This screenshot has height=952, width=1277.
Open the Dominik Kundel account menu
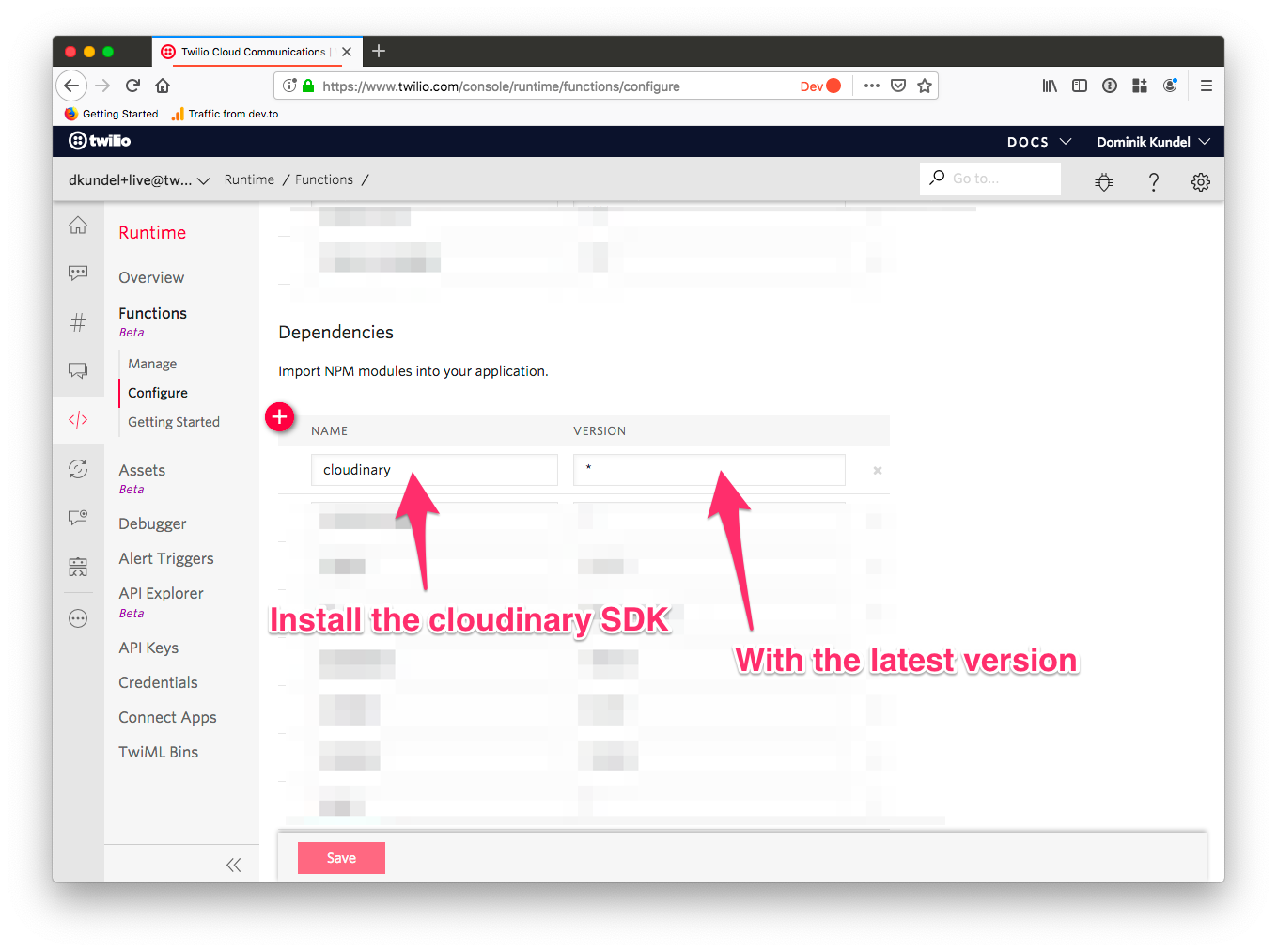pos(1153,142)
